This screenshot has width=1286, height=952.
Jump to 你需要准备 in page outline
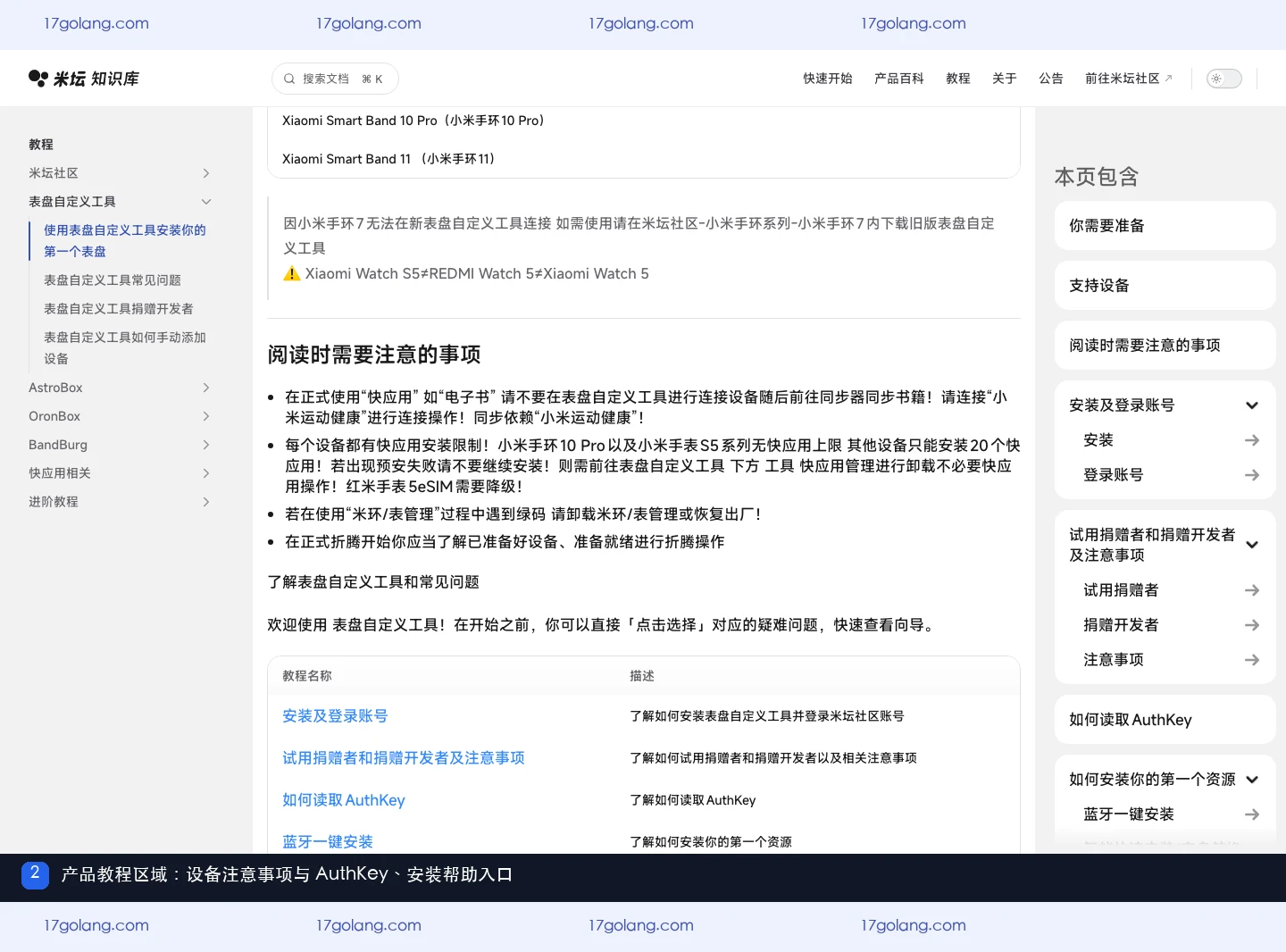point(1165,226)
